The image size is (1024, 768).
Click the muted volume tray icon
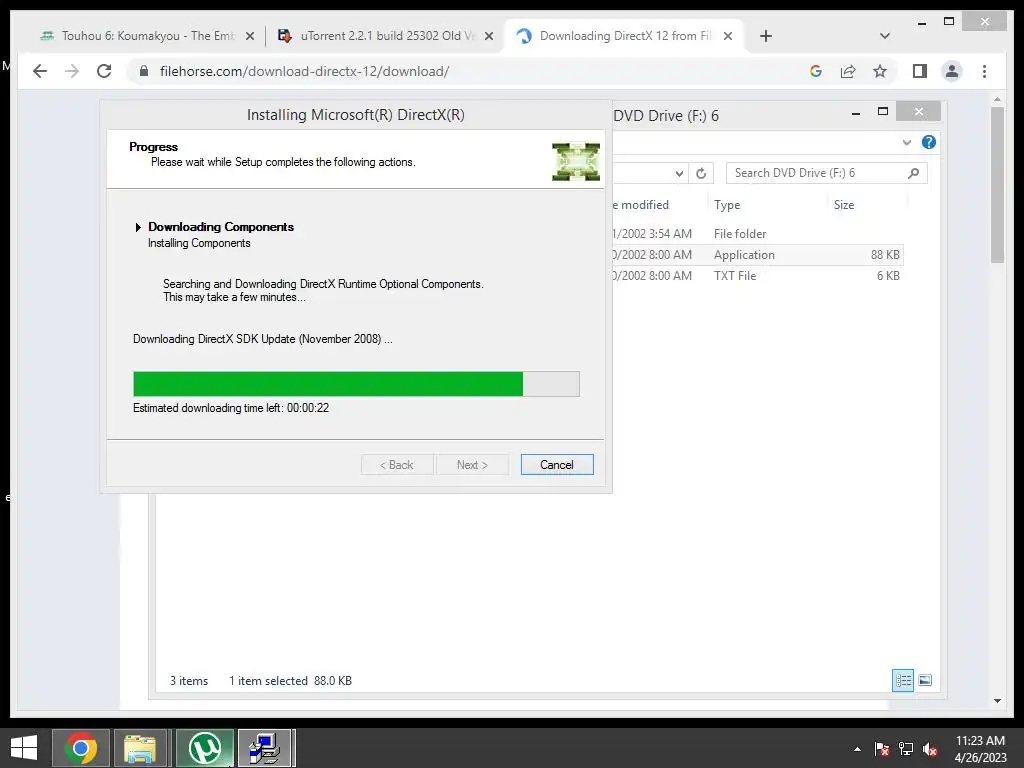(930, 749)
